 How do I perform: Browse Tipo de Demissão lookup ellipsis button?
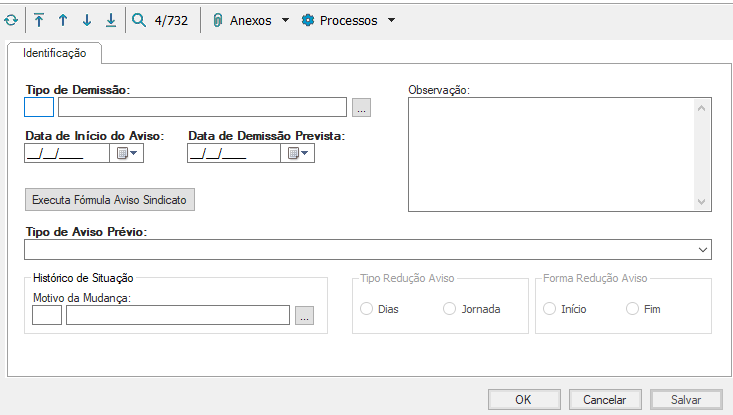click(362, 107)
